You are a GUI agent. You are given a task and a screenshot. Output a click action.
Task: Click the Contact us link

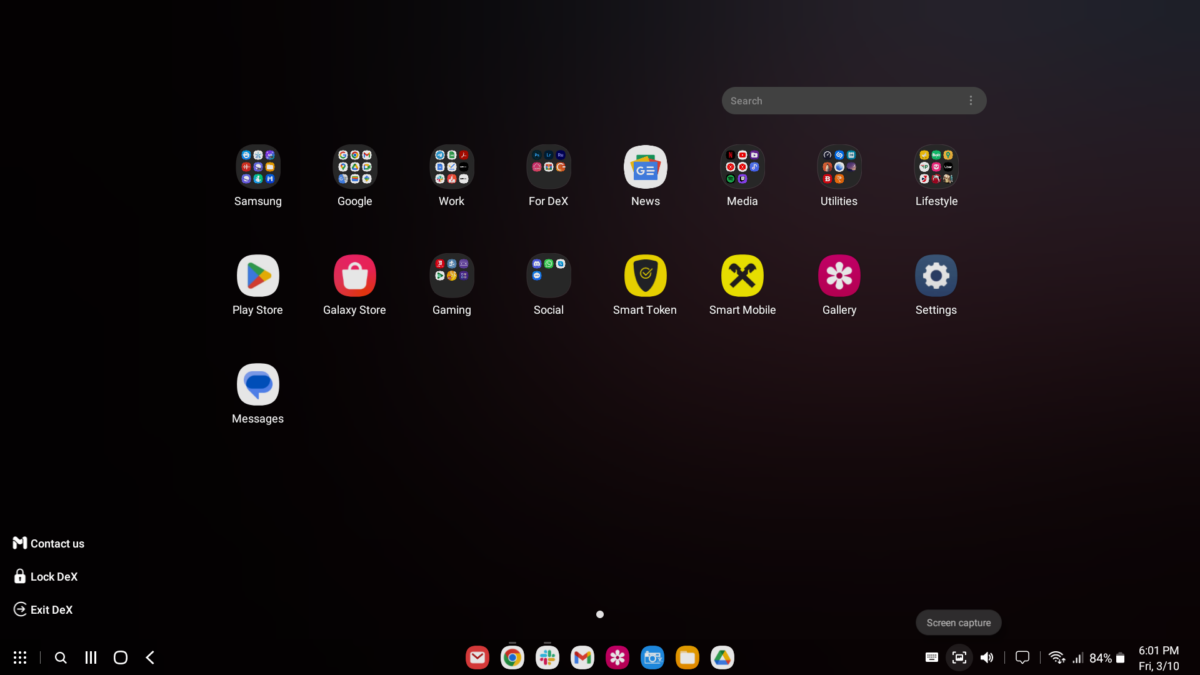click(x=48, y=543)
